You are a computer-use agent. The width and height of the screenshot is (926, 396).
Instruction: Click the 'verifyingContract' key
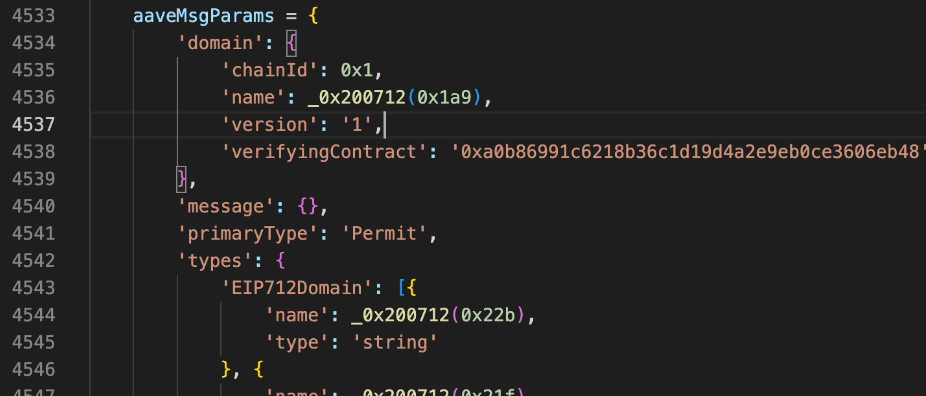click(324, 152)
